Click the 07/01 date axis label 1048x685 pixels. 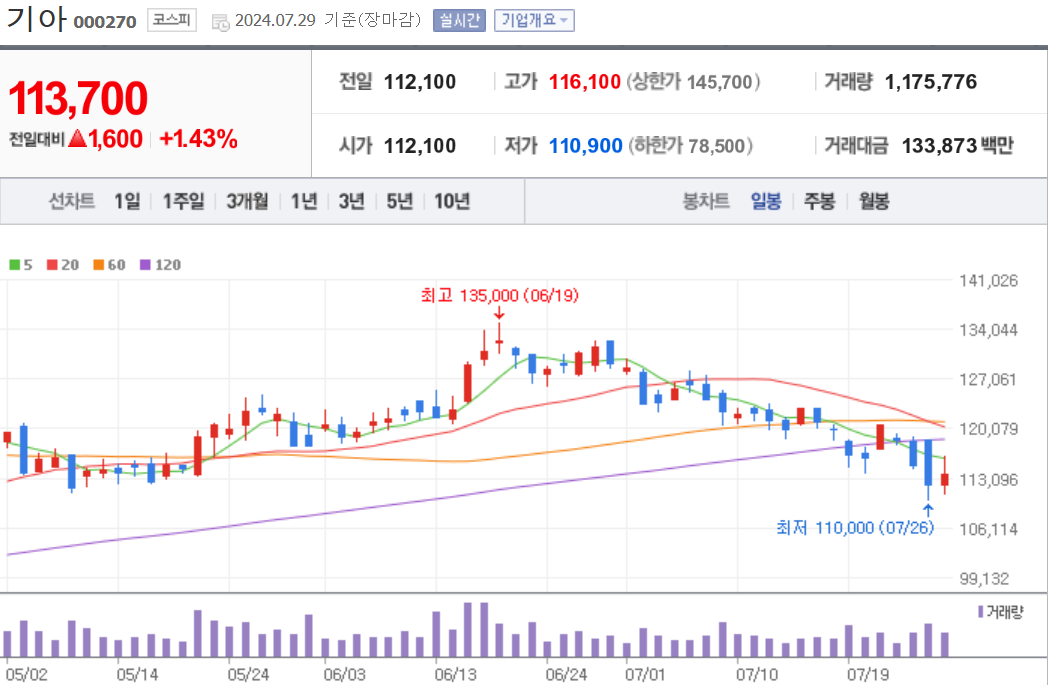pos(645,674)
